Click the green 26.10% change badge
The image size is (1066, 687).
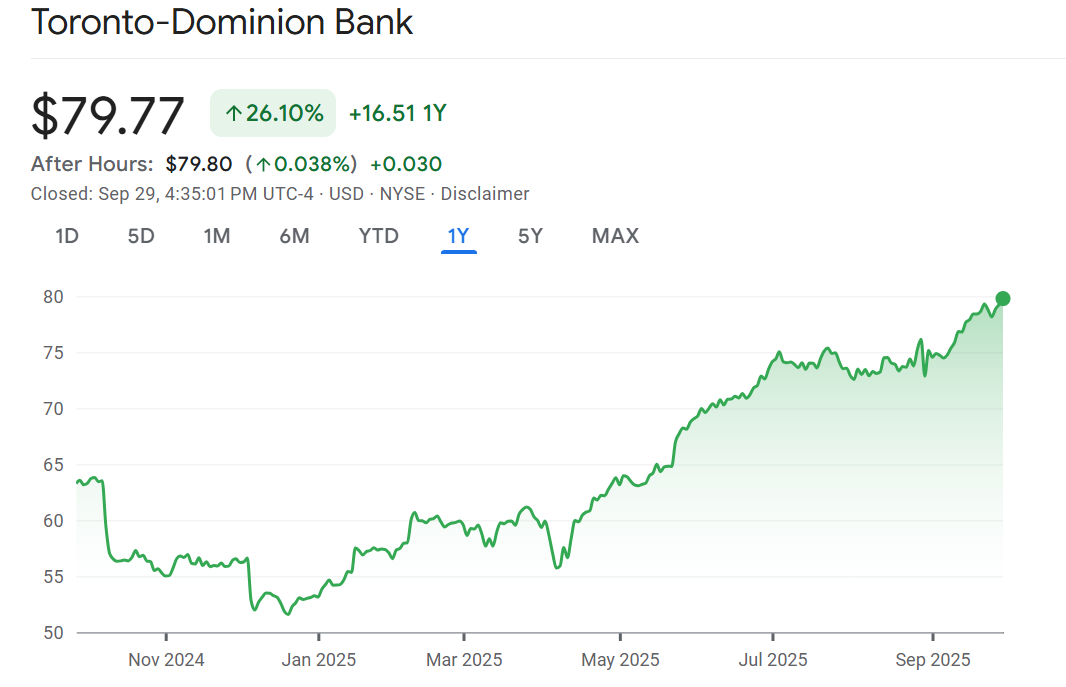click(x=273, y=113)
